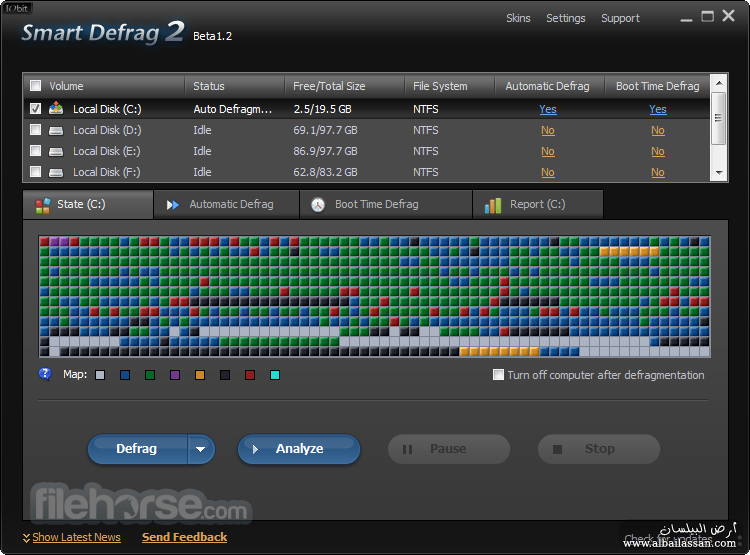Click the Automatic Defrag fast-forward icon
The height and width of the screenshot is (555, 750).
[173, 205]
